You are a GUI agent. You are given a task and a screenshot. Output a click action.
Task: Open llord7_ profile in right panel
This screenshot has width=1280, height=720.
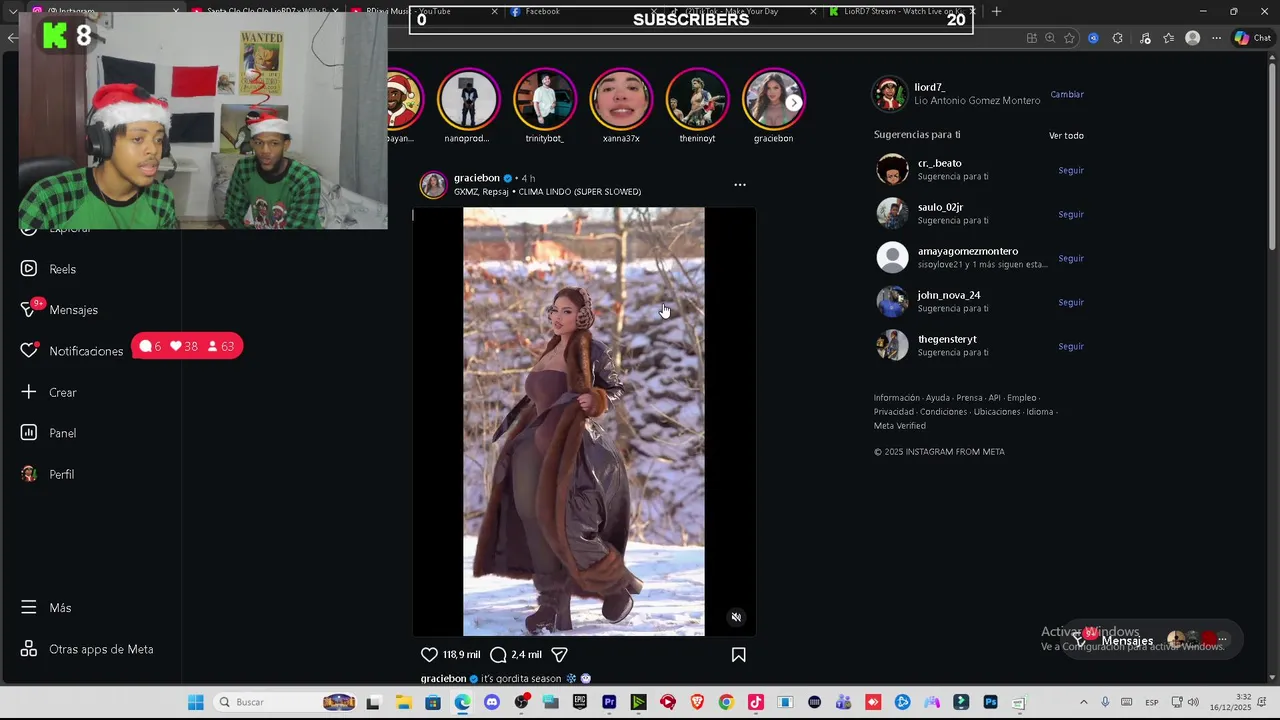[x=929, y=87]
